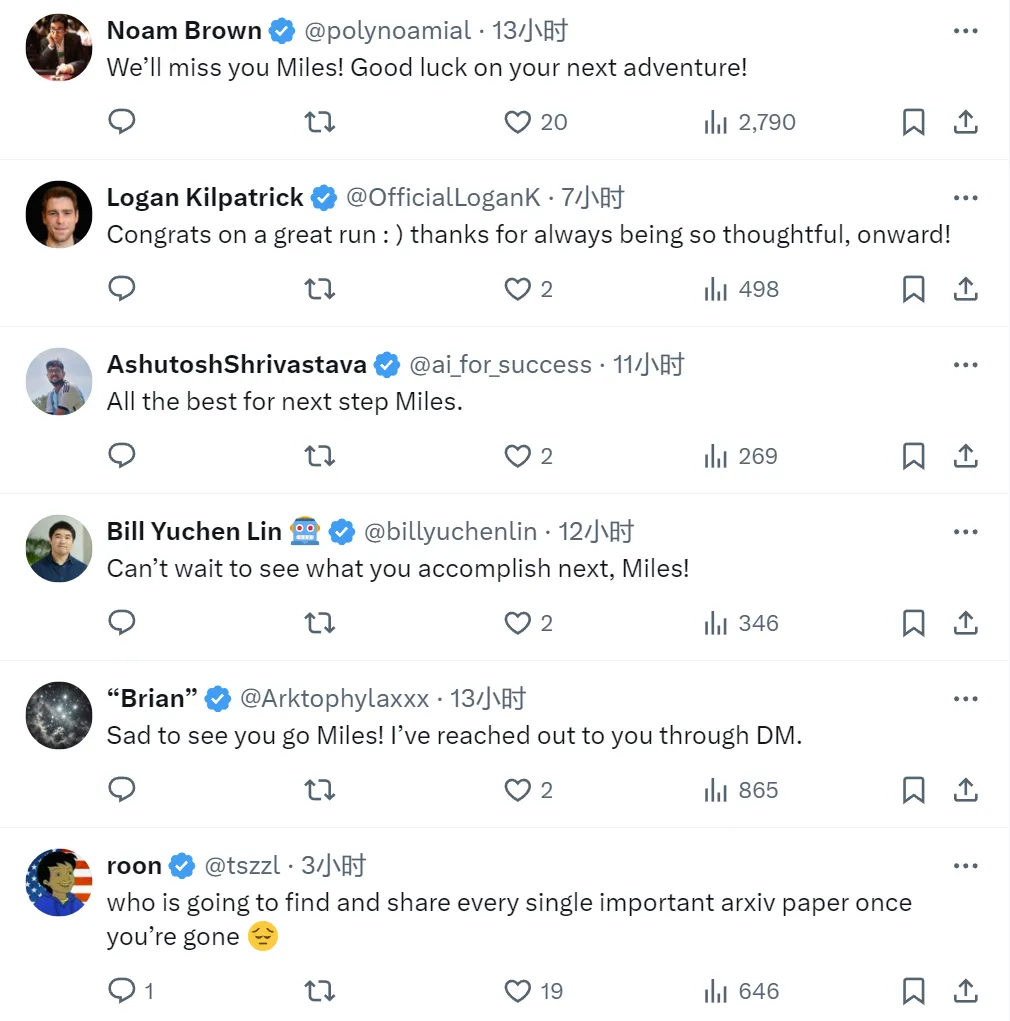Viewport: 1010px width, 1021px height.
Task: Open the @ai_for_success profile link
Action: (500, 365)
